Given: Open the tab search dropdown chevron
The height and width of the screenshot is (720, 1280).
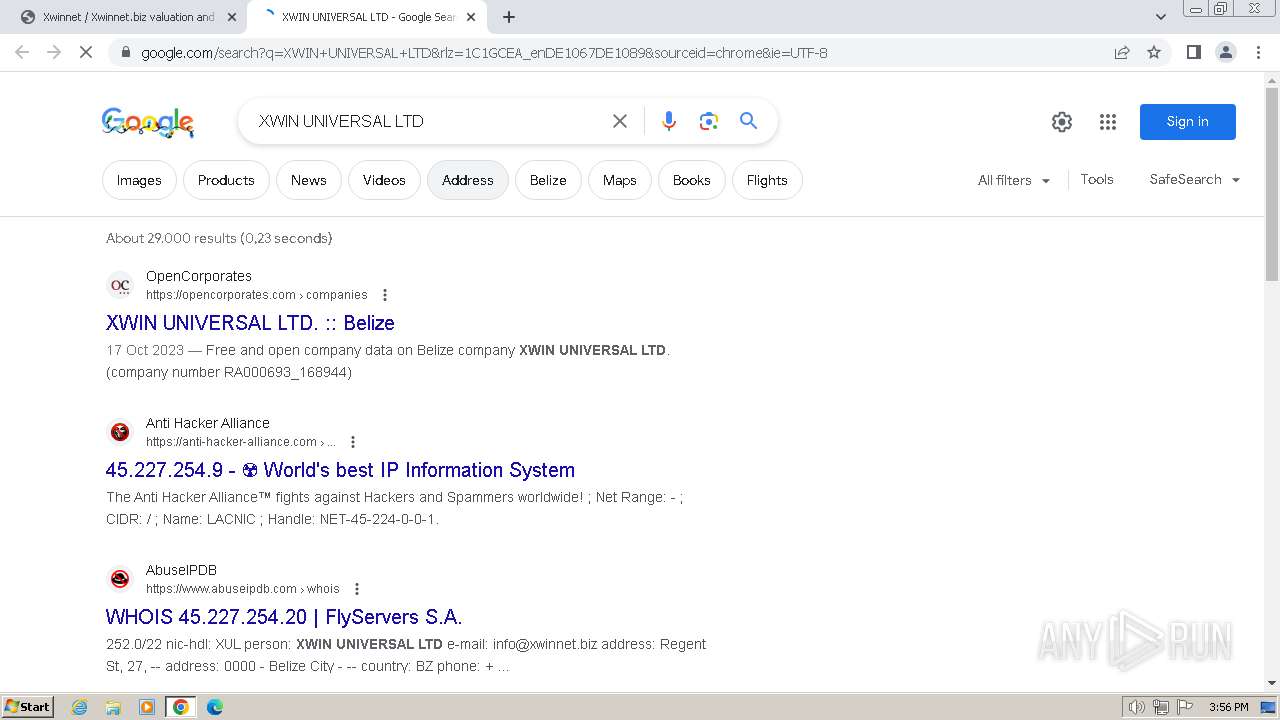Looking at the screenshot, I should coord(1161,17).
